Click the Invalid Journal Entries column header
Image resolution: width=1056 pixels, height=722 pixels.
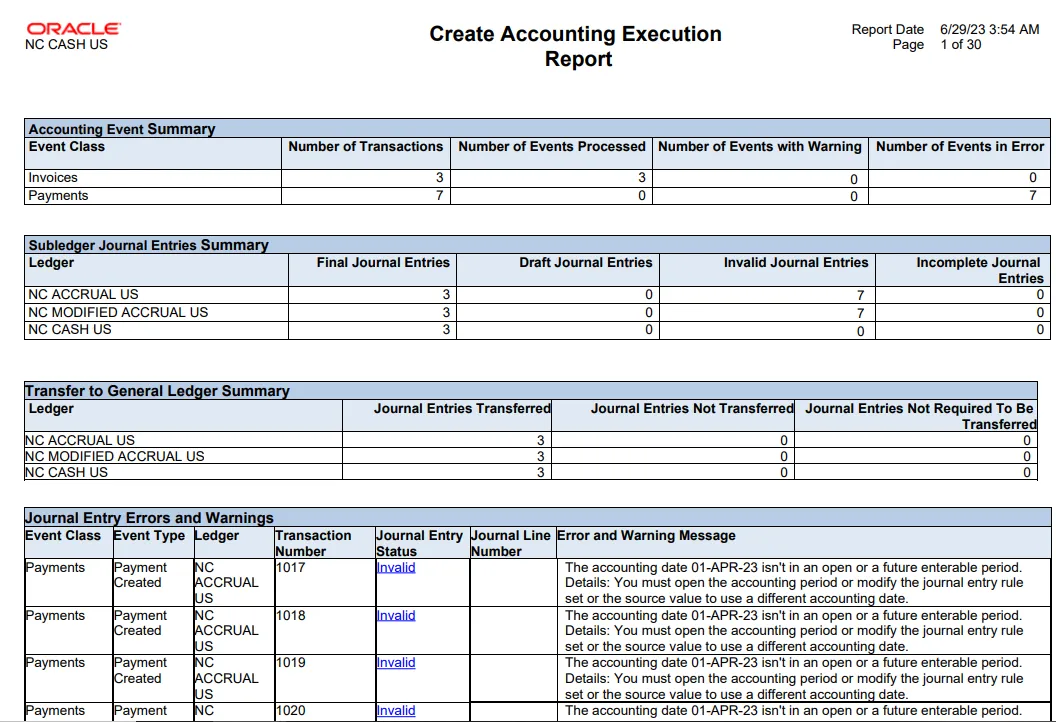[x=795, y=263]
